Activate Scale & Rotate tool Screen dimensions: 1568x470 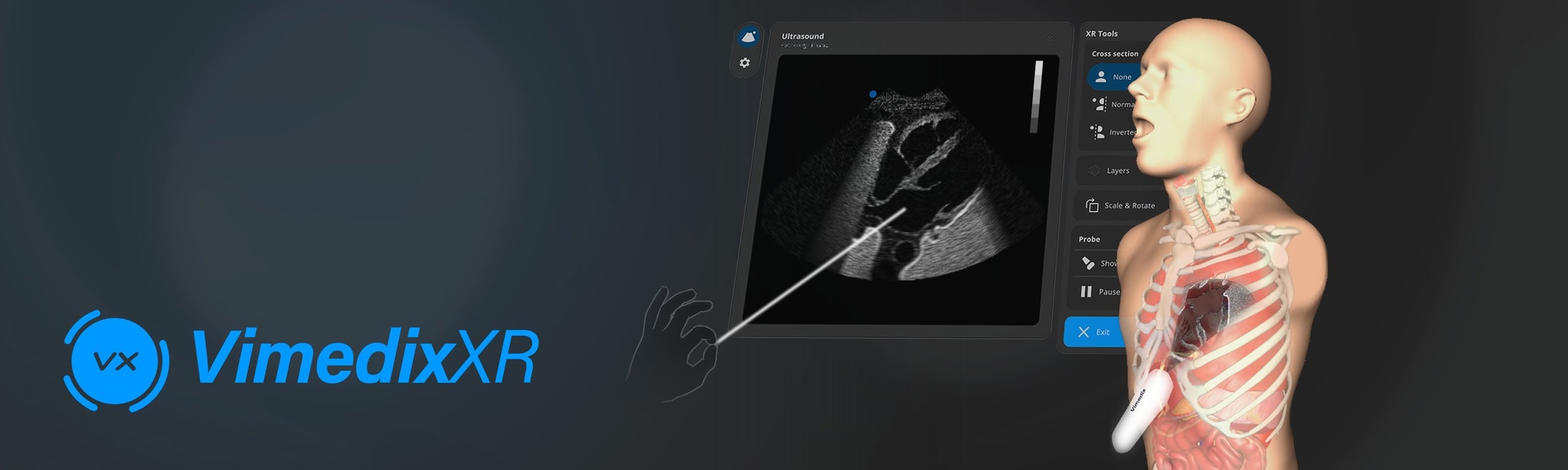(1119, 205)
